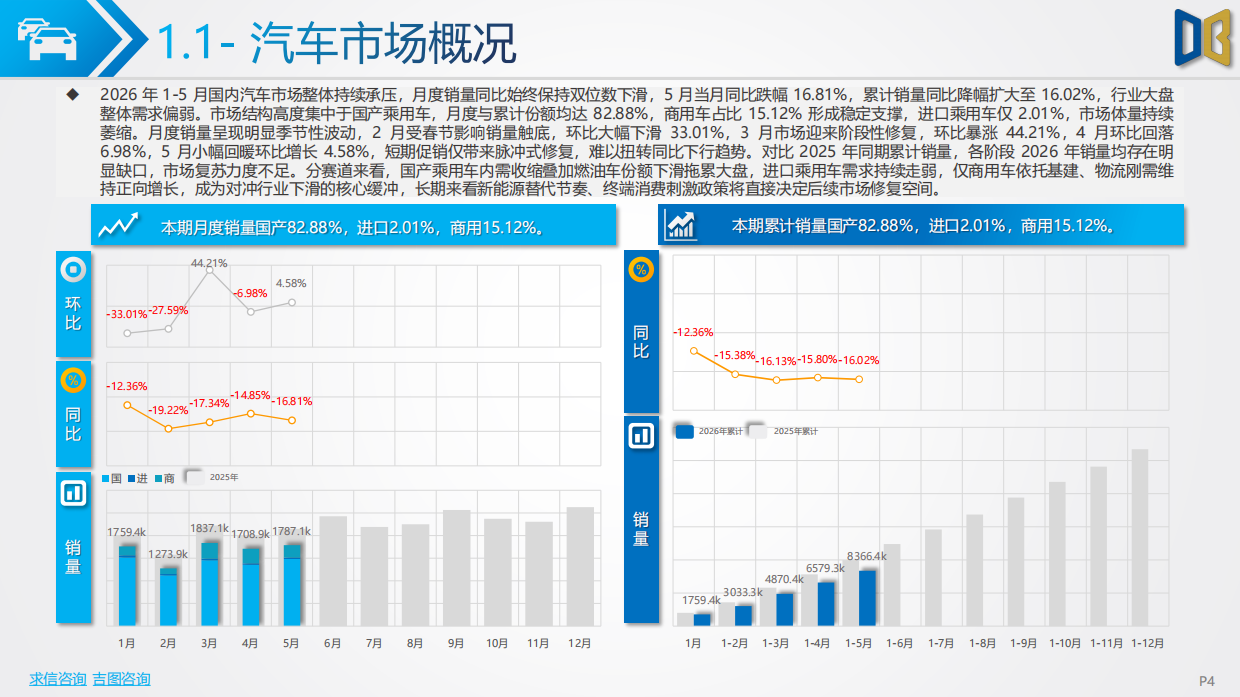This screenshot has height=697, width=1240.
Task: Open the 吉图咨询 link
Action: pos(121,679)
